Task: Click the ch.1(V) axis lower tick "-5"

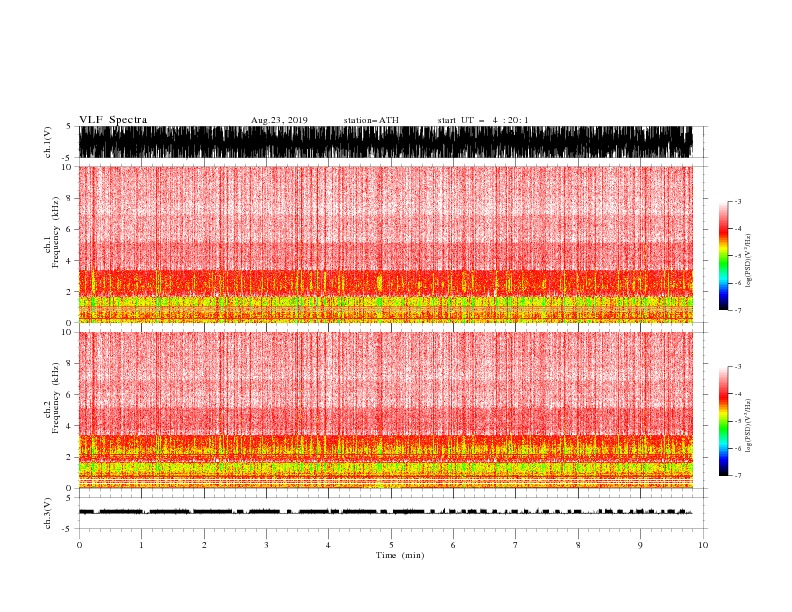Action: pos(68,158)
